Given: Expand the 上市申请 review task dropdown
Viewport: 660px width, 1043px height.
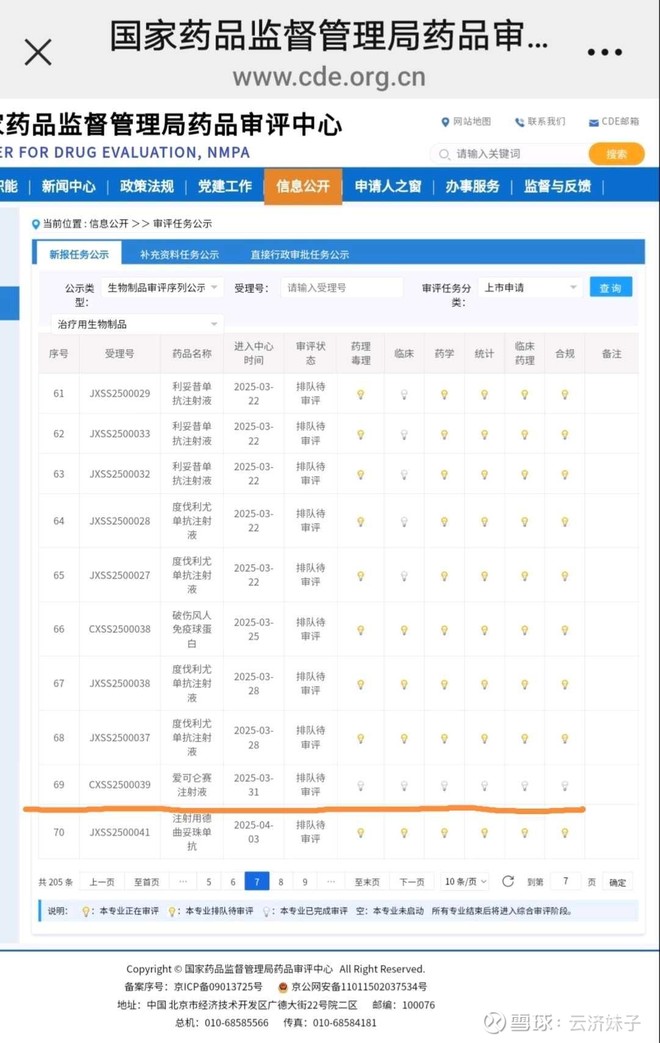Looking at the screenshot, I should [x=530, y=287].
